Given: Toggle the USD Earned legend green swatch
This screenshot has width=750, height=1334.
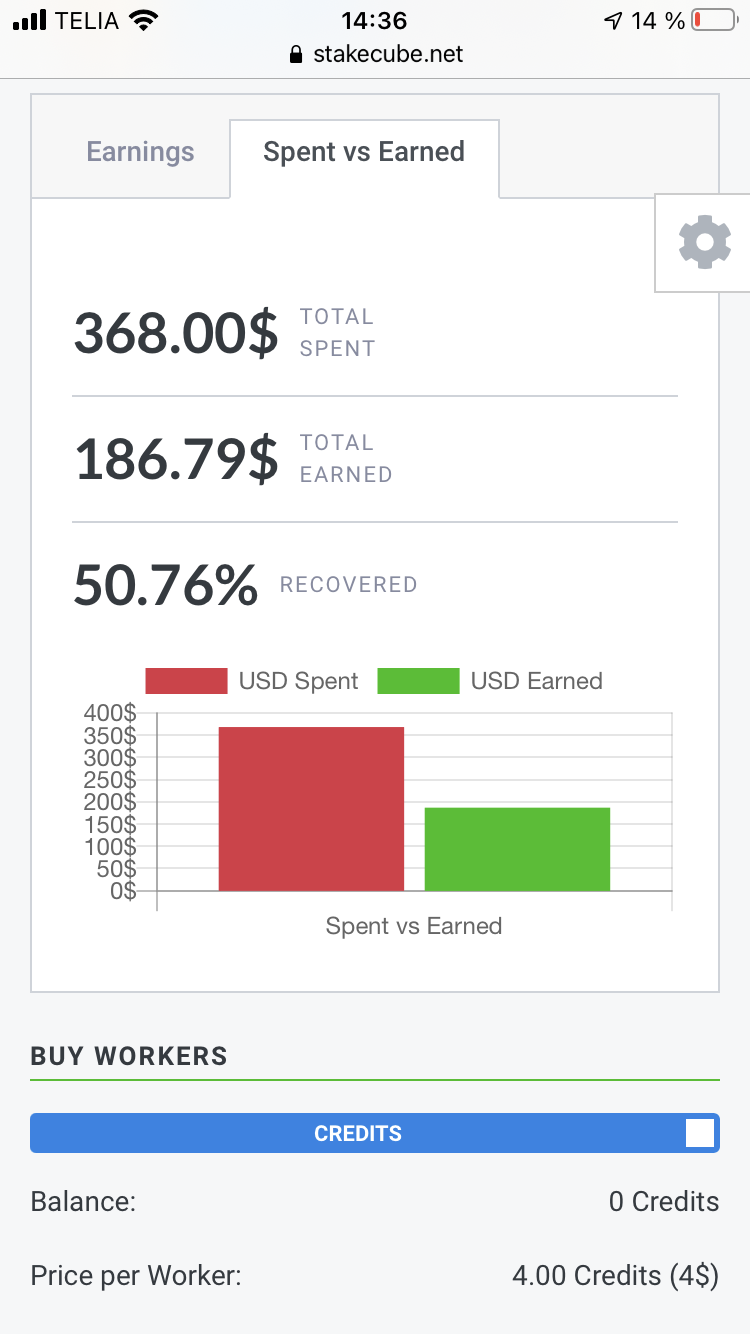Looking at the screenshot, I should click(x=418, y=681).
